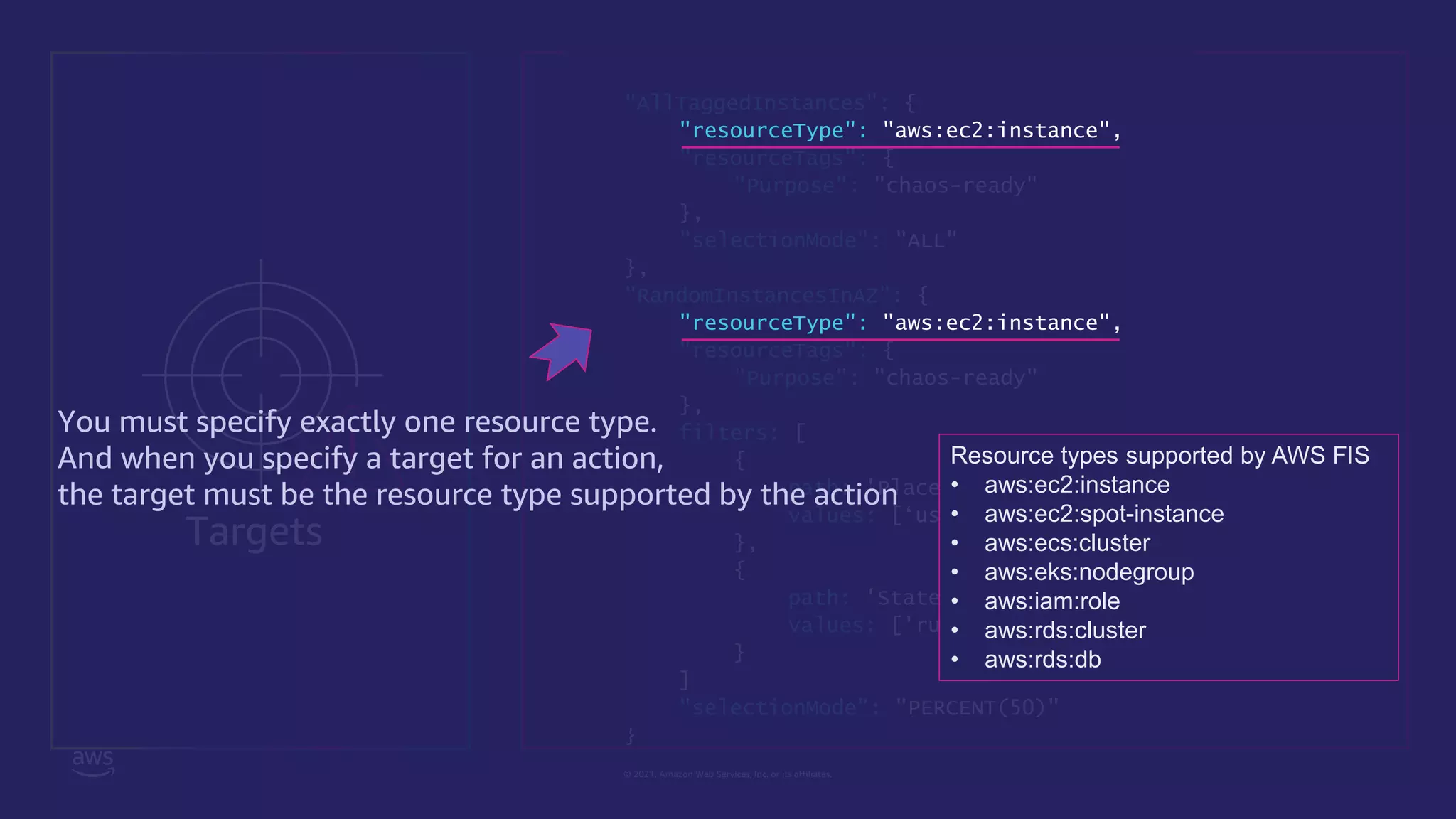Click the heading 'Resource types supported by AWS FIS'

point(1160,456)
